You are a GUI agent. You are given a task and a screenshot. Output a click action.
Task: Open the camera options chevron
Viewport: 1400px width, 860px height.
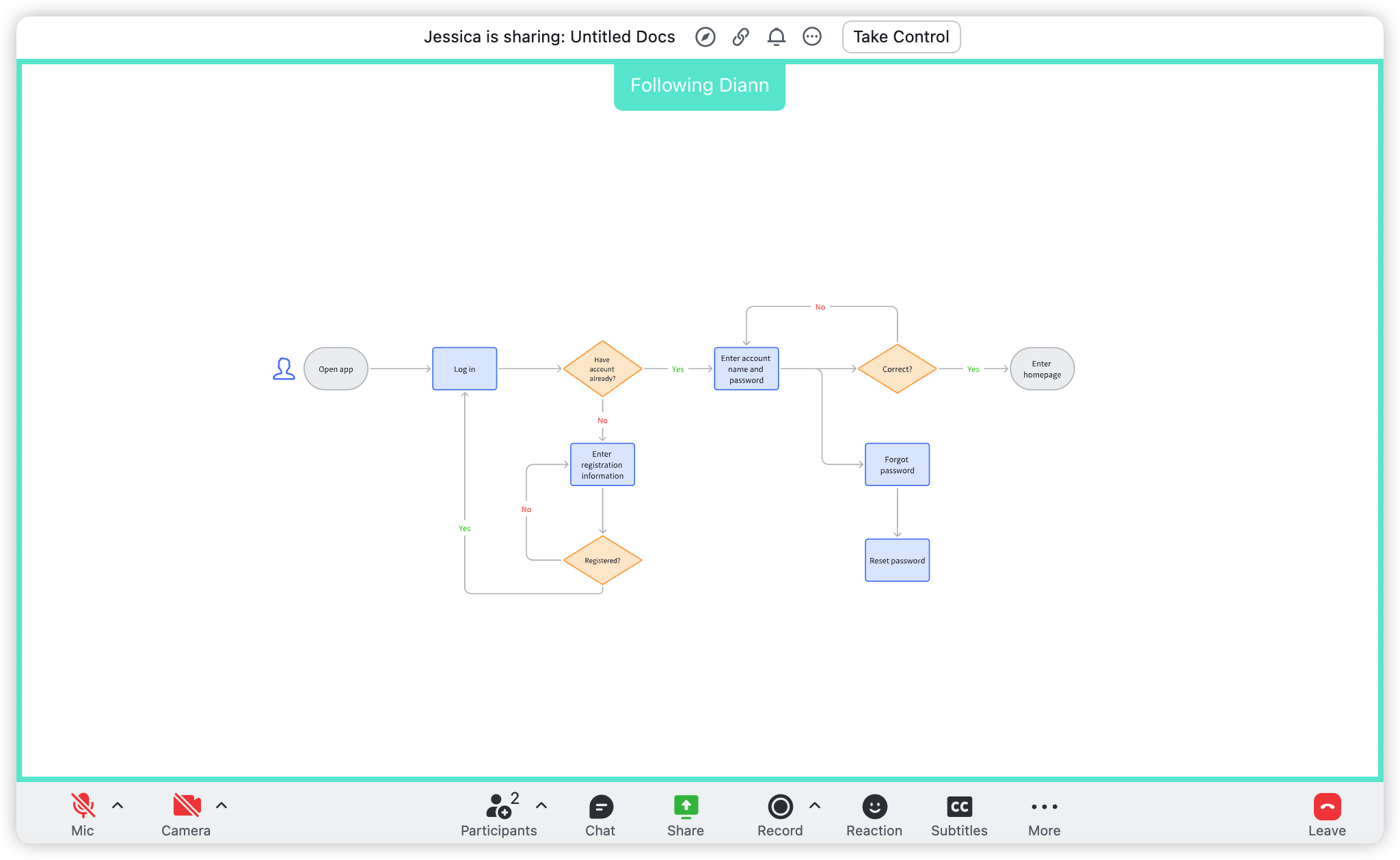(221, 806)
